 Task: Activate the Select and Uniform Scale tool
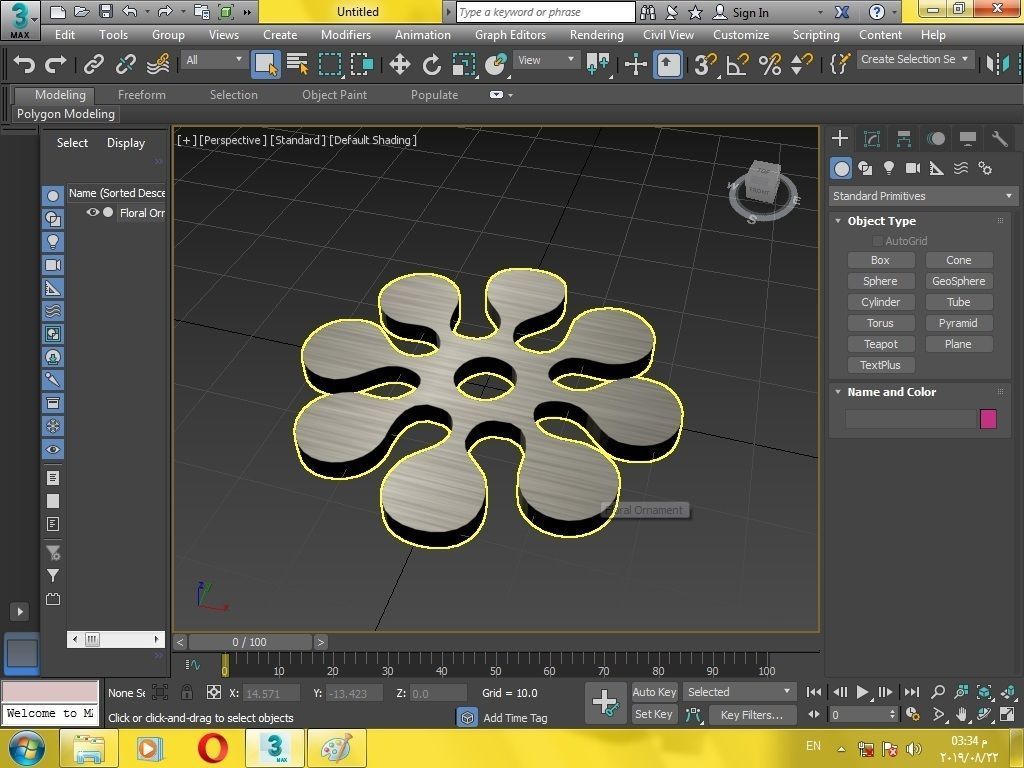pos(463,64)
